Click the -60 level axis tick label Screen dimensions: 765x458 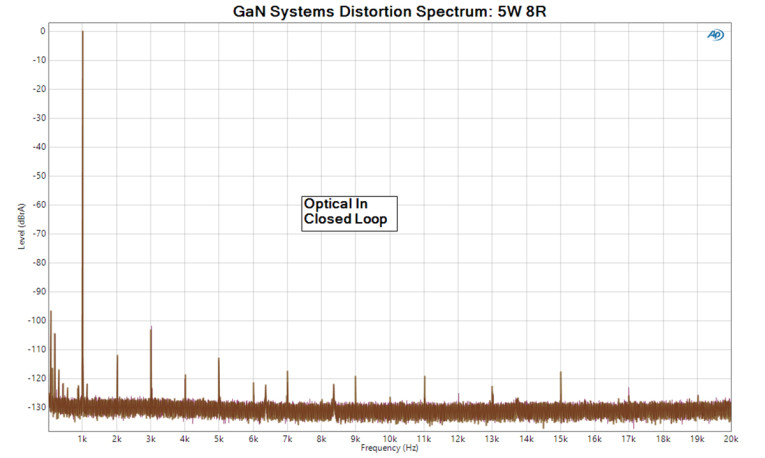(x=40, y=205)
